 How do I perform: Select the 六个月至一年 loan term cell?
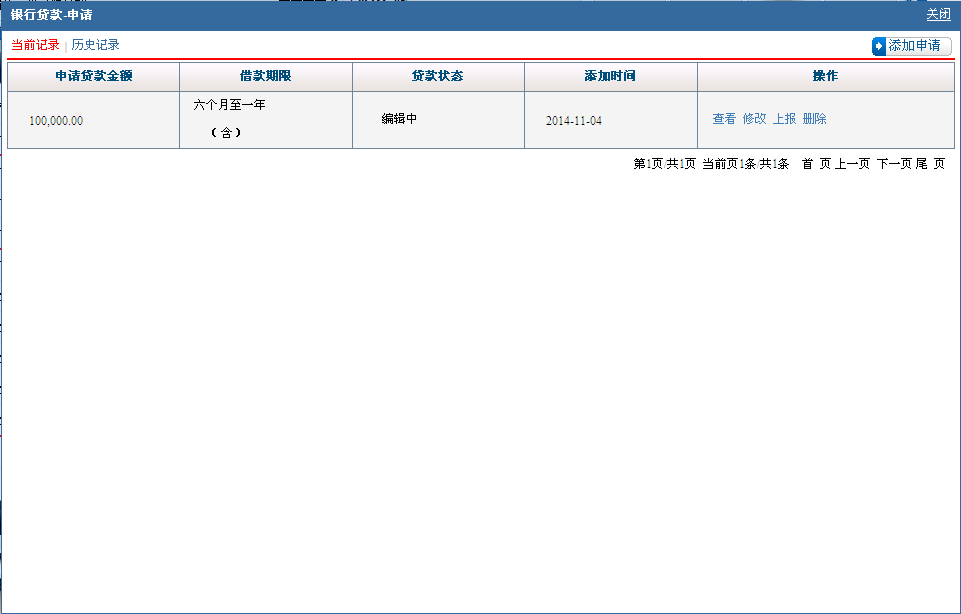pos(266,120)
